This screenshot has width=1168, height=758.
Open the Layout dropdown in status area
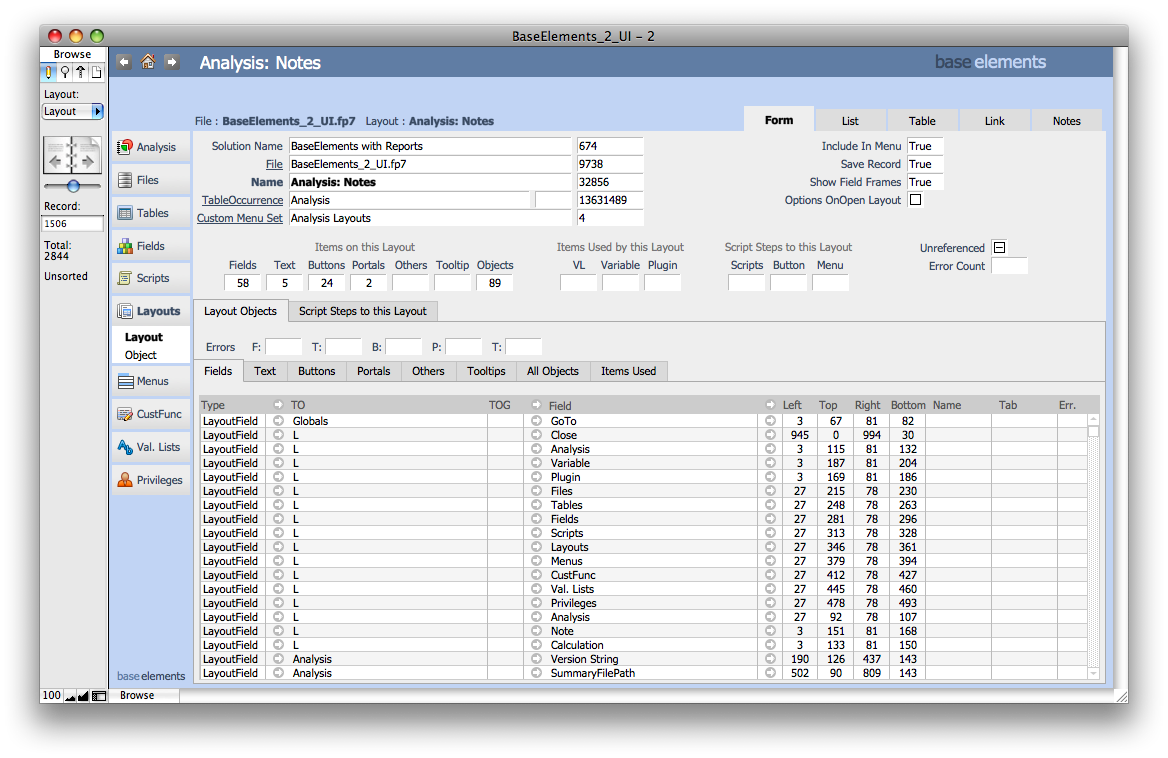(72, 111)
